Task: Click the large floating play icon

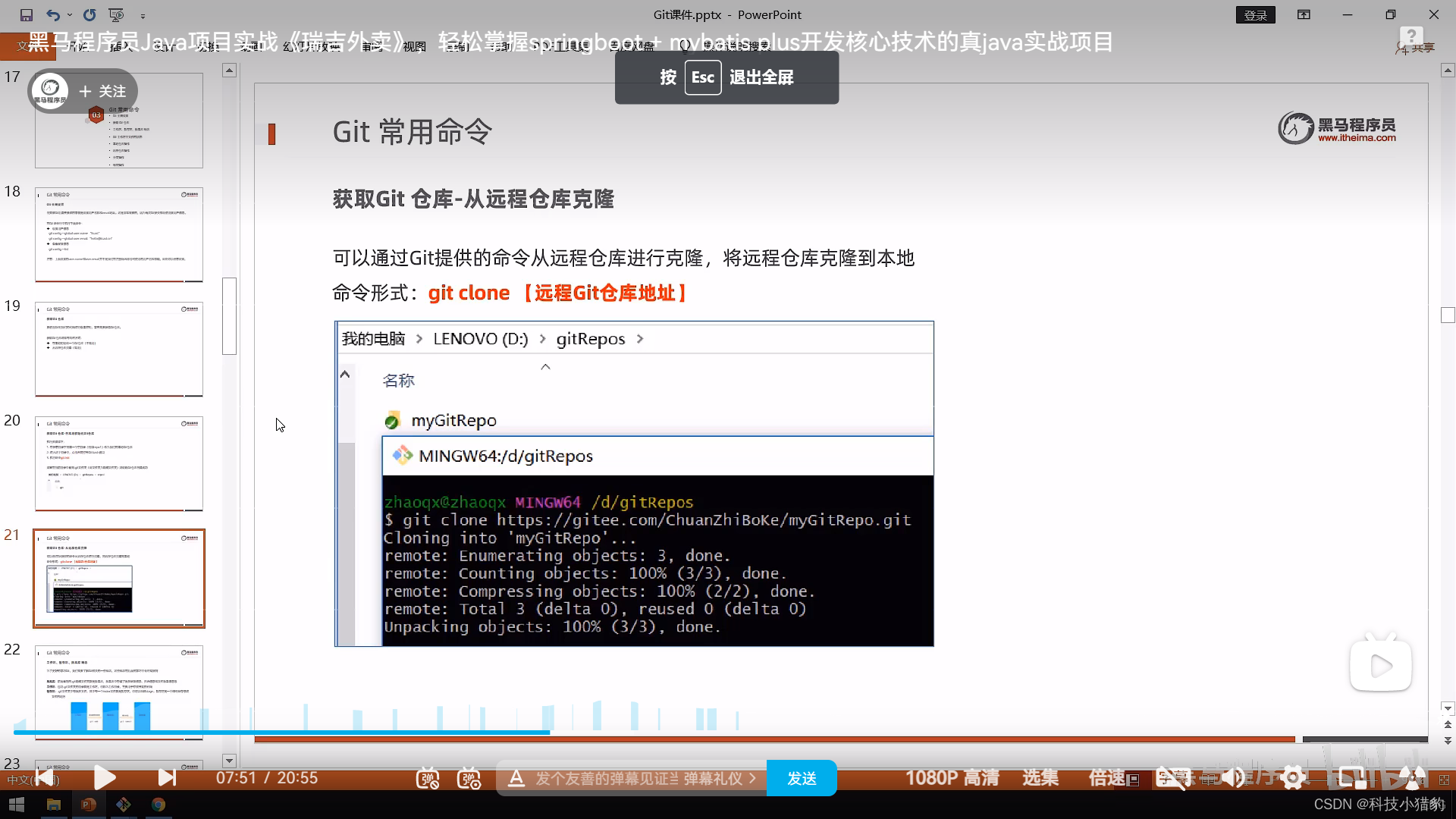Action: point(1380,666)
